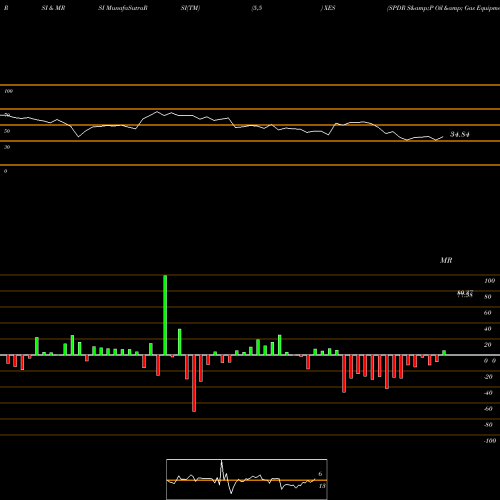Click the SI(TM) header text
This screenshot has width=500, height=500.
click(x=190, y=8)
